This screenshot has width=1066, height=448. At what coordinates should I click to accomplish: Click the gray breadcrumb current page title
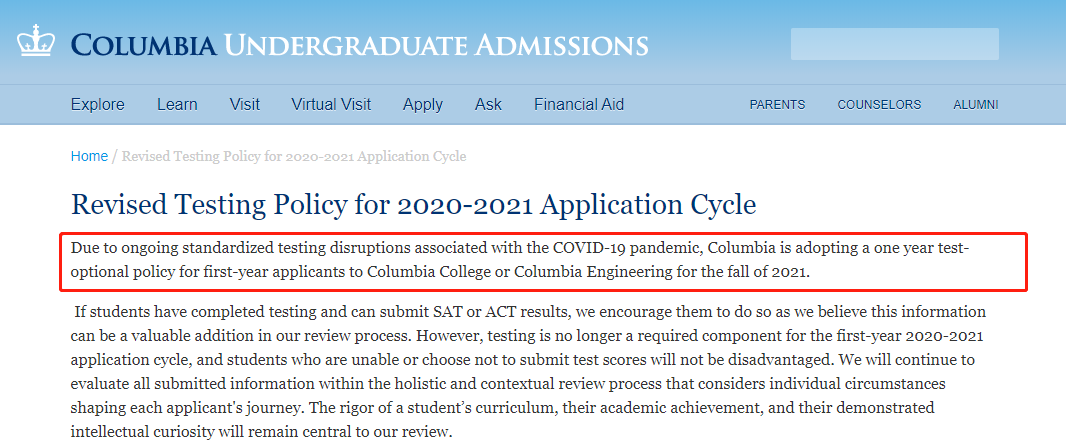click(x=294, y=156)
